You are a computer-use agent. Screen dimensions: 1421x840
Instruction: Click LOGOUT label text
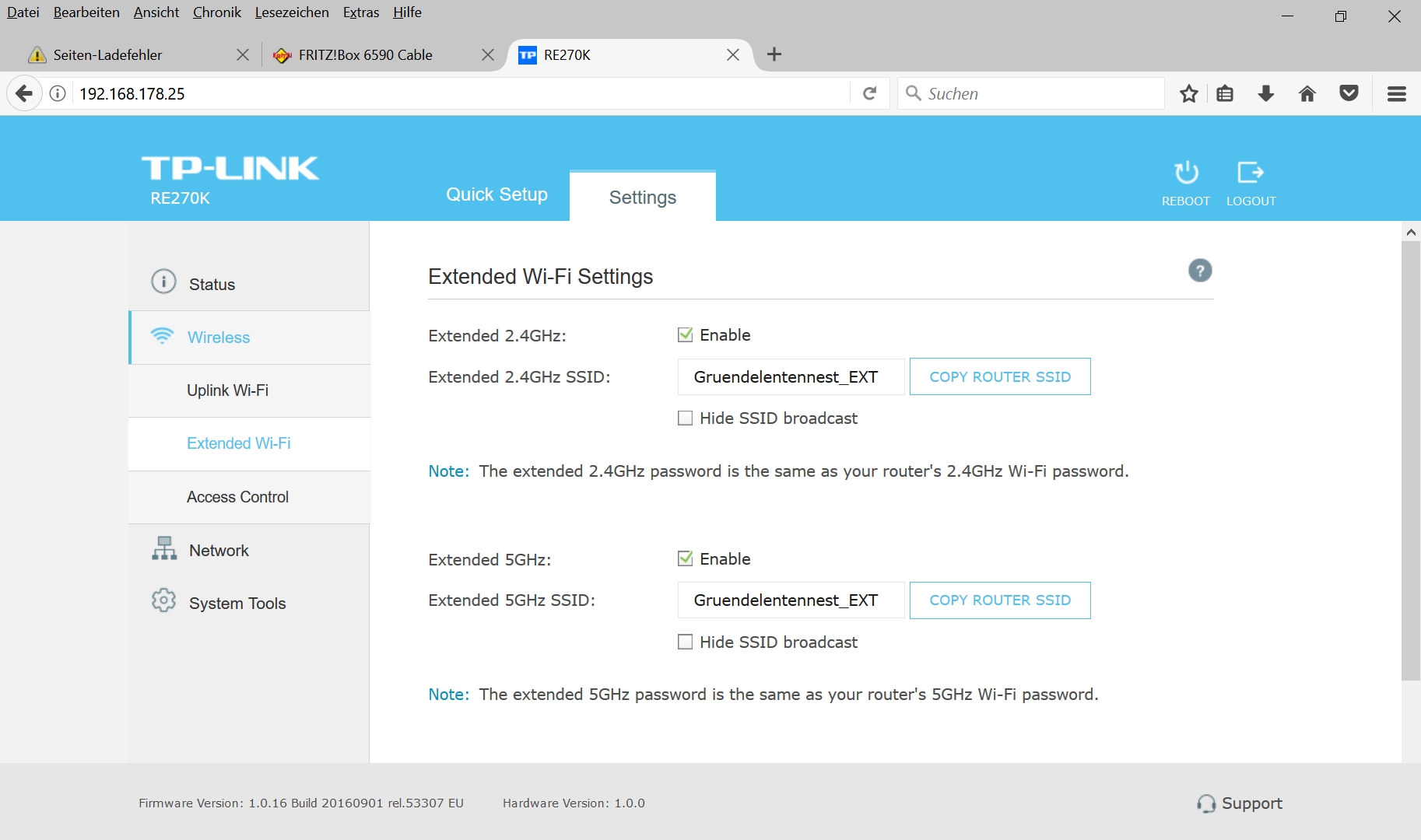1251,201
